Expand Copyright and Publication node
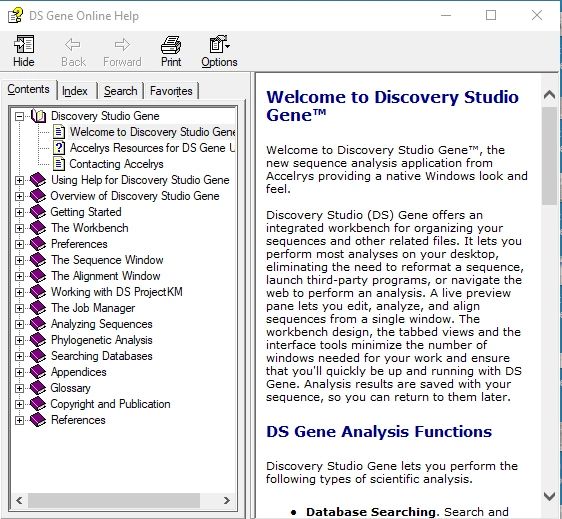 coord(19,404)
